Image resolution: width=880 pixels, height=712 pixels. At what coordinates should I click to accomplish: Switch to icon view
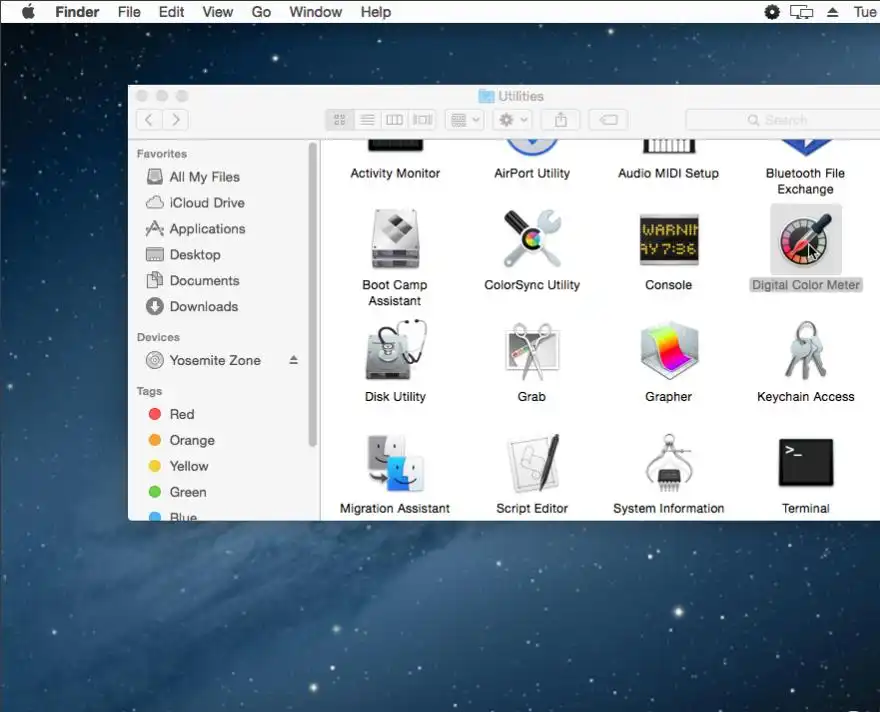[340, 120]
